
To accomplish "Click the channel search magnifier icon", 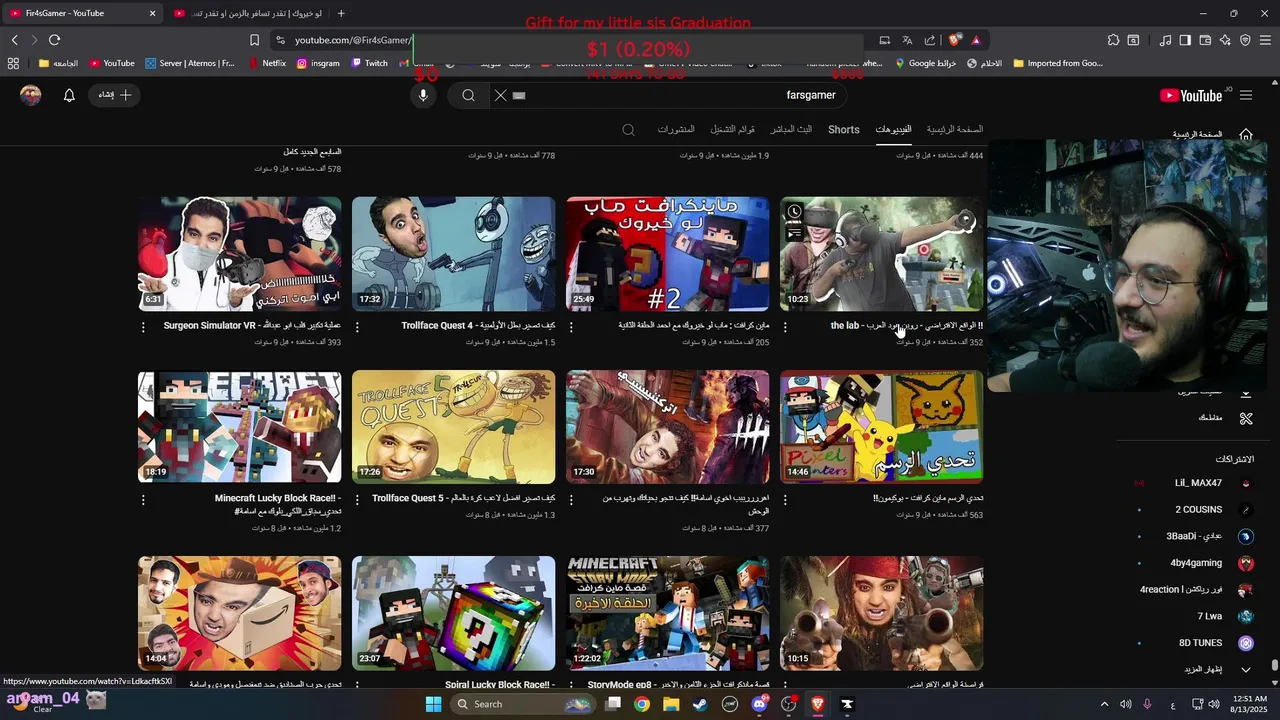I will (628, 130).
